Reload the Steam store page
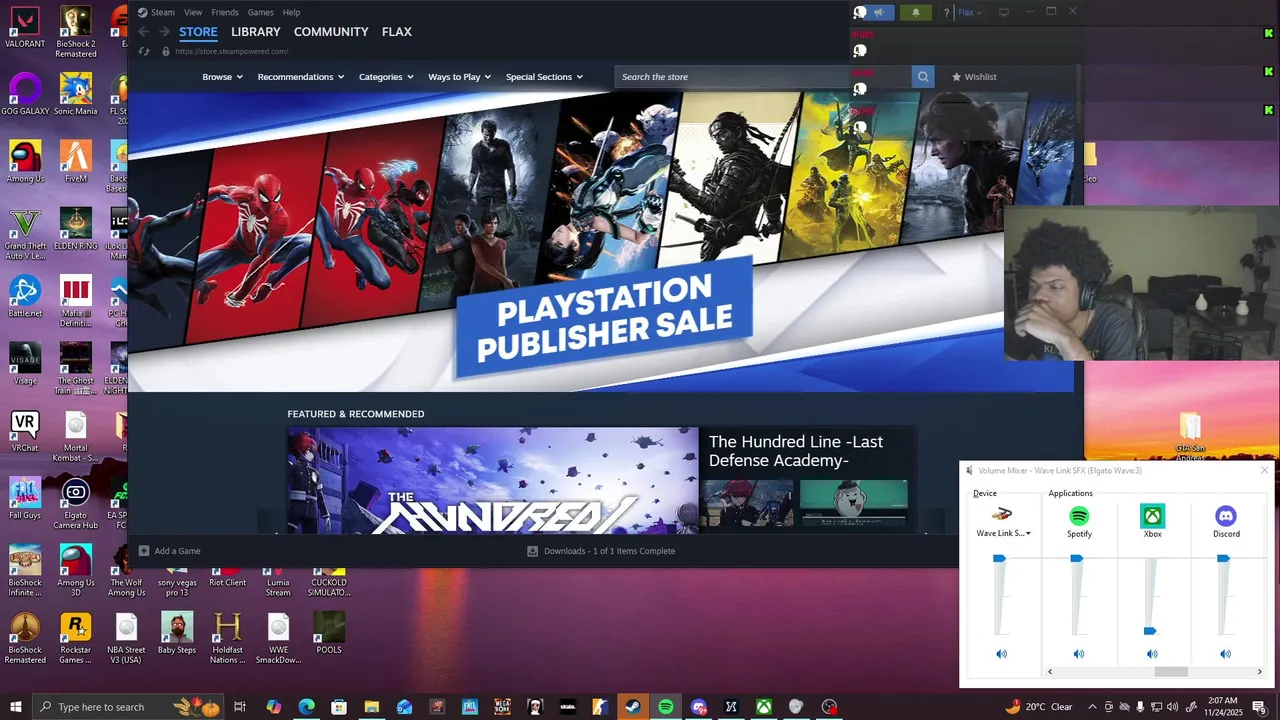 pyautogui.click(x=145, y=51)
